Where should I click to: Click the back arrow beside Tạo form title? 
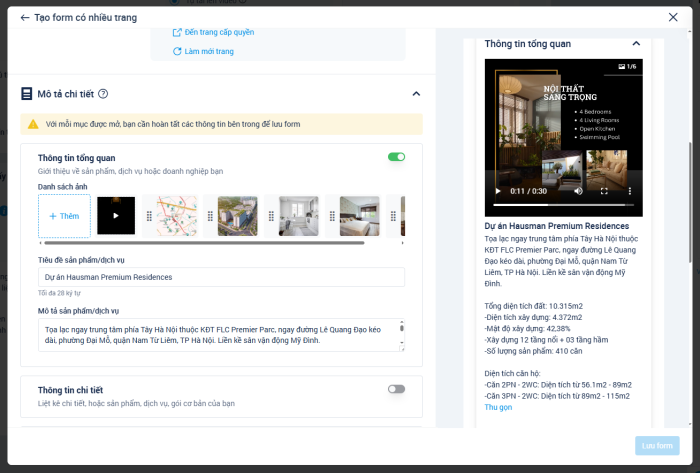tap(25, 18)
